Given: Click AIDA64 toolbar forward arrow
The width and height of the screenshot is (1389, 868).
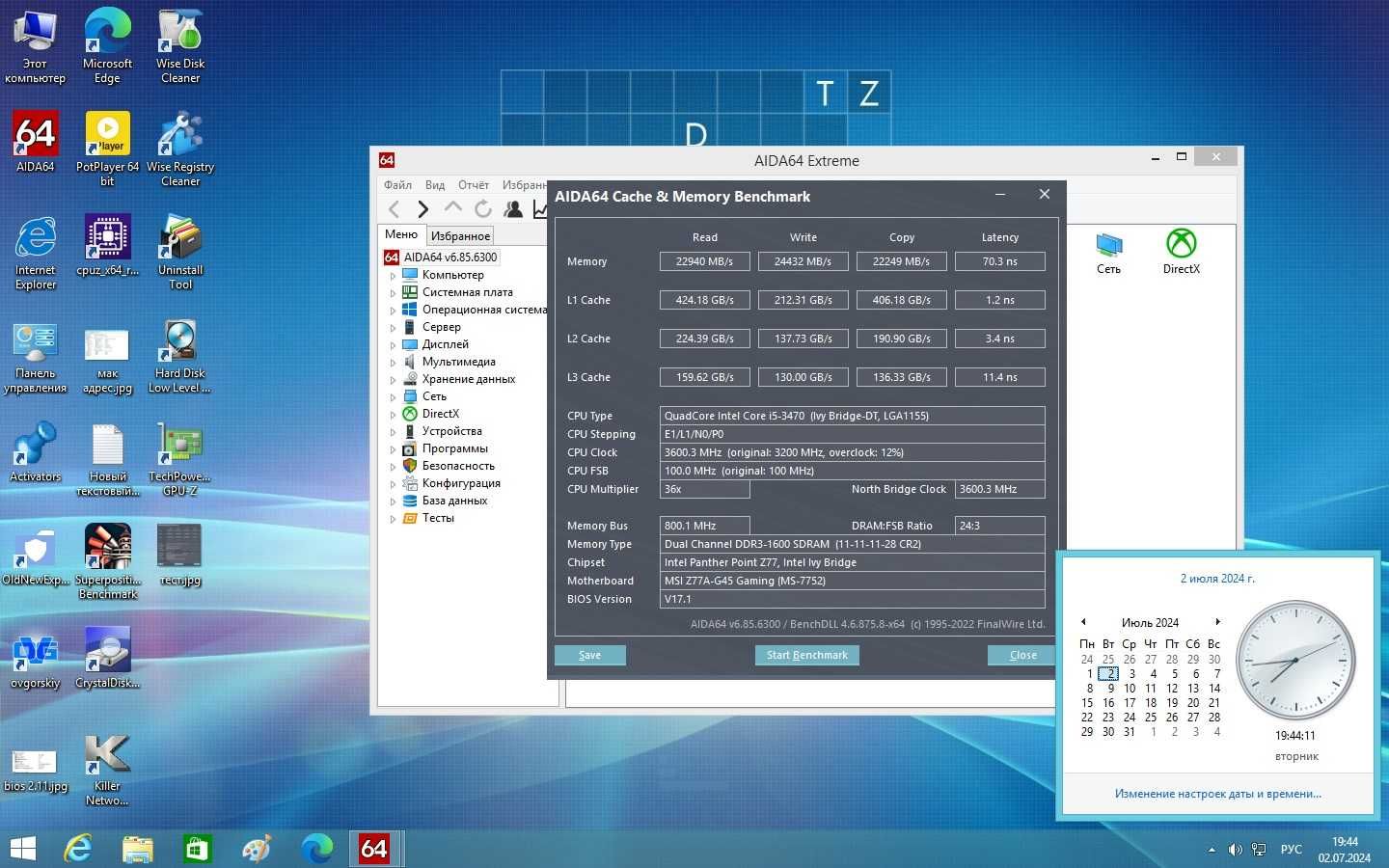Looking at the screenshot, I should [422, 208].
